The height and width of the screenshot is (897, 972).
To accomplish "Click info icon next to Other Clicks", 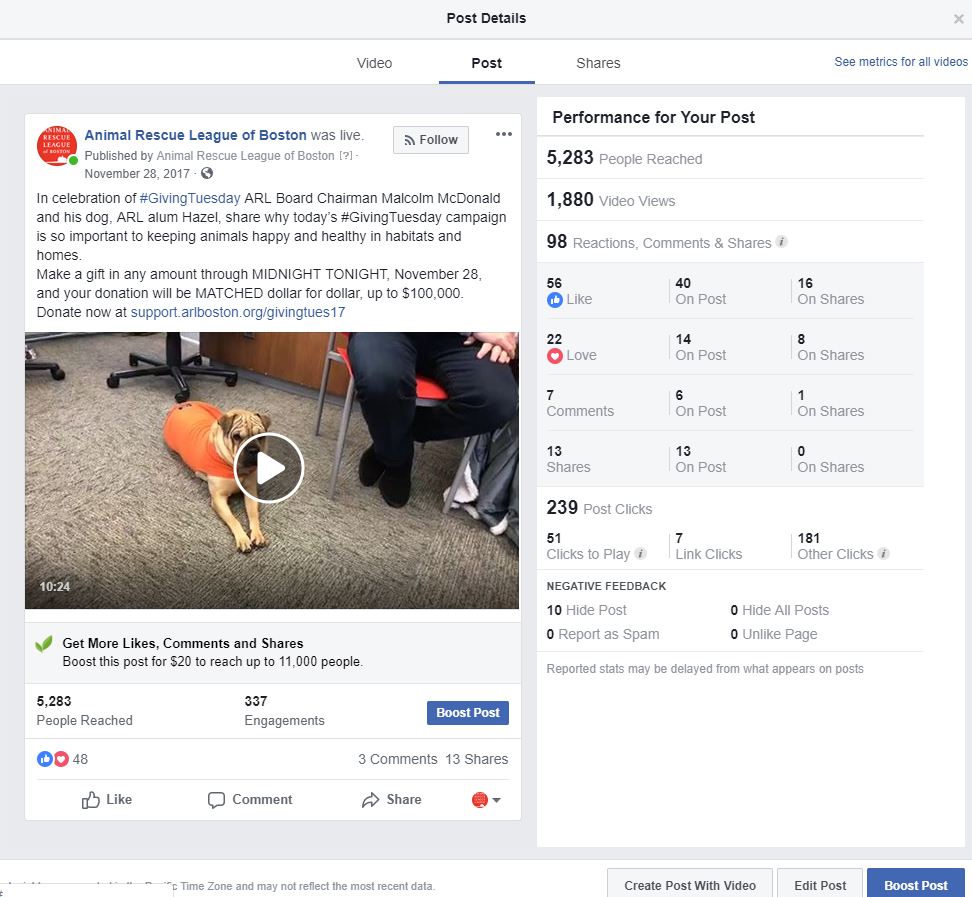I will [884, 554].
